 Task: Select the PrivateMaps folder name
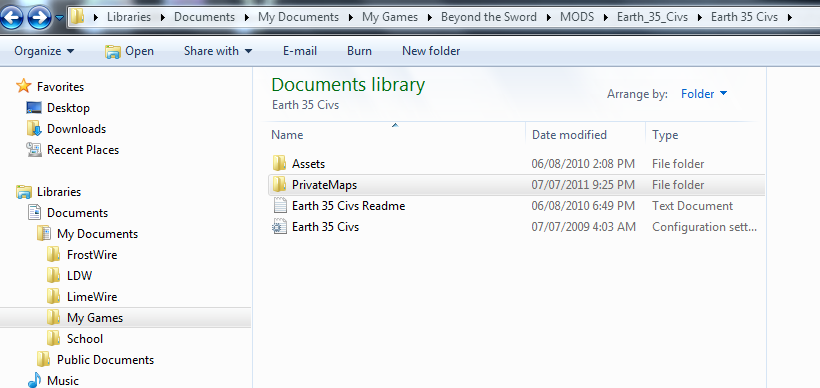(324, 185)
